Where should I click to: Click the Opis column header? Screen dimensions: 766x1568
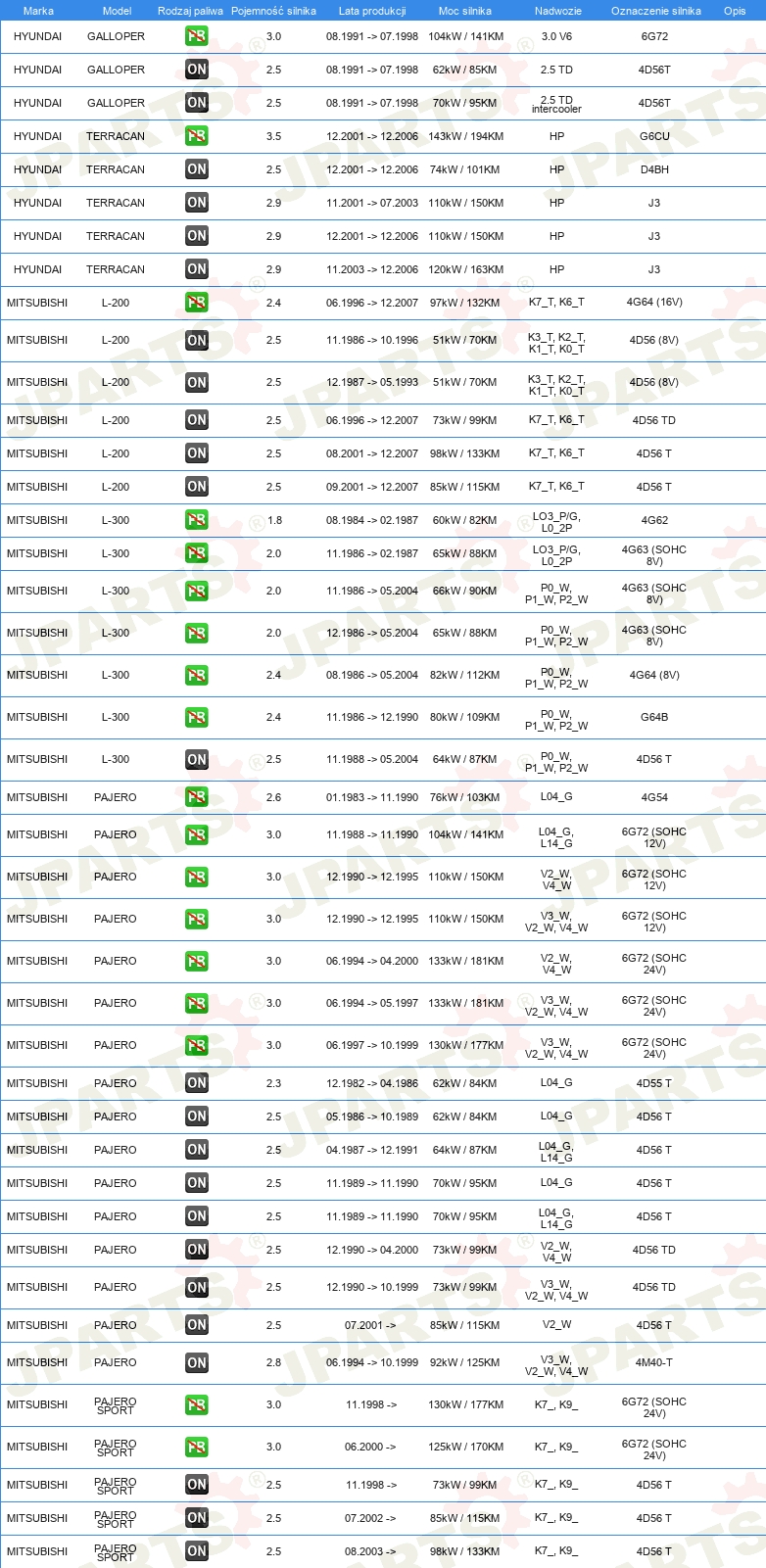coord(735,11)
